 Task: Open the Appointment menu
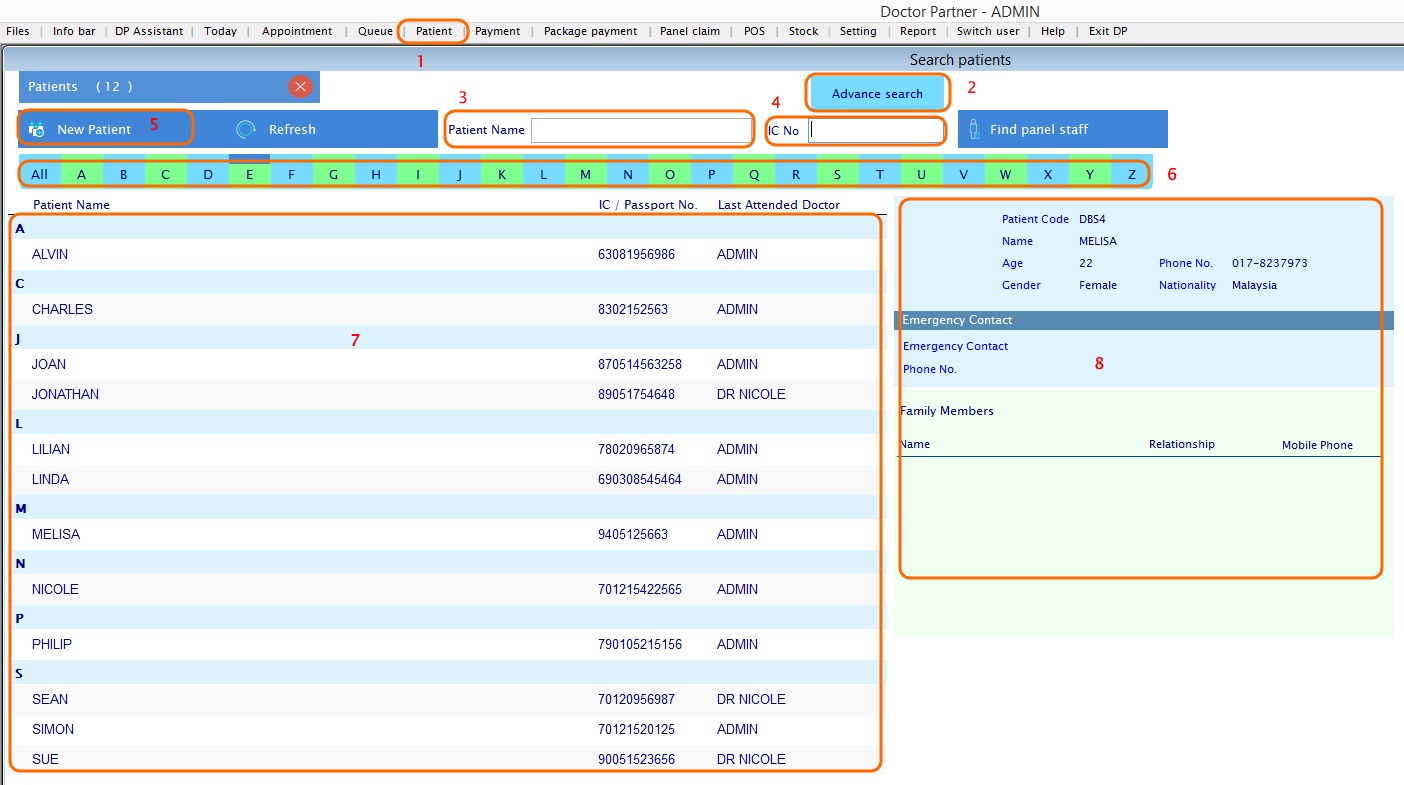[x=297, y=31]
